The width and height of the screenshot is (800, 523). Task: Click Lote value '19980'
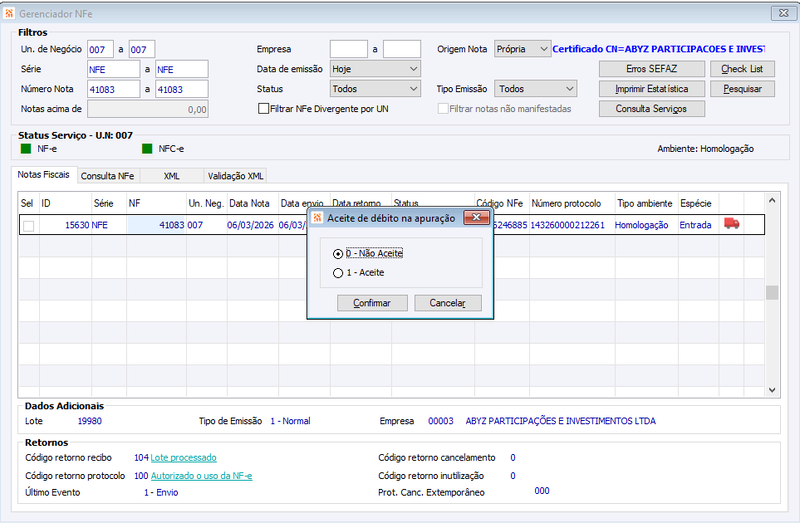pos(90,421)
